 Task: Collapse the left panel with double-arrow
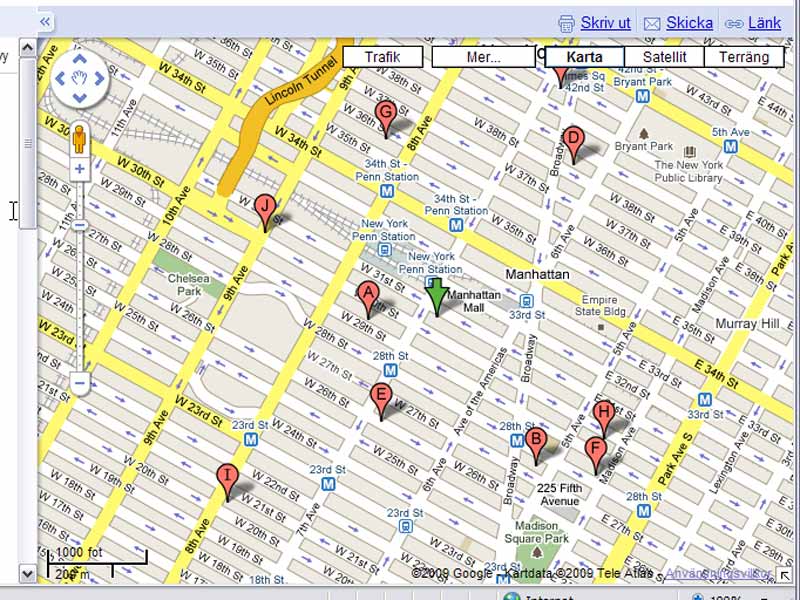pos(46,21)
